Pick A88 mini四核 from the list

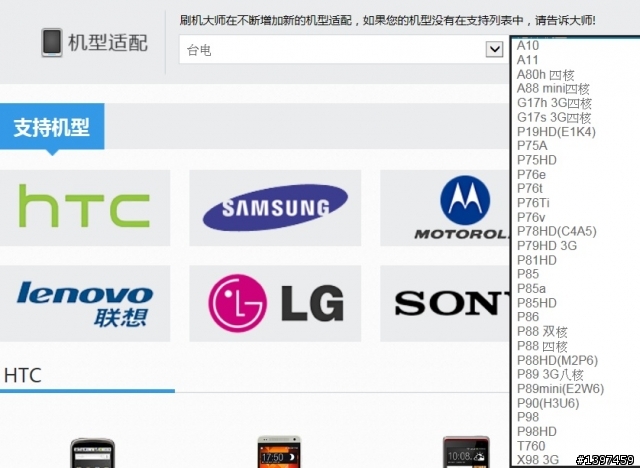coord(553,89)
